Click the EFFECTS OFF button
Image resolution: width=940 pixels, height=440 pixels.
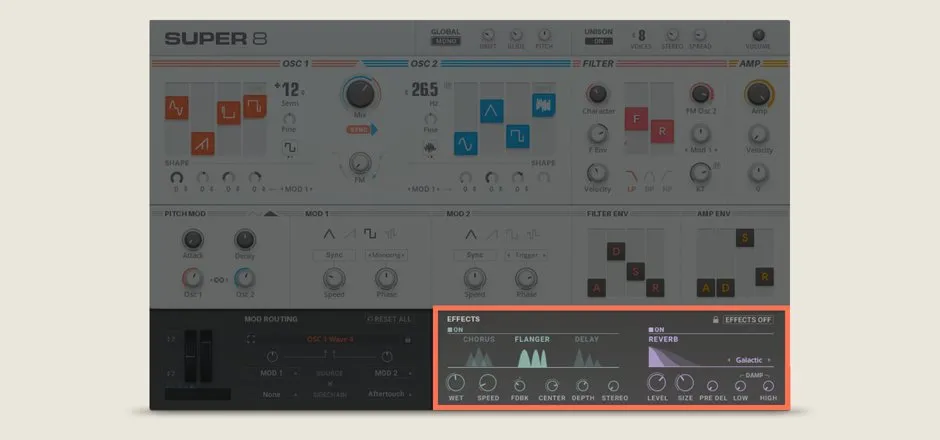pos(748,320)
